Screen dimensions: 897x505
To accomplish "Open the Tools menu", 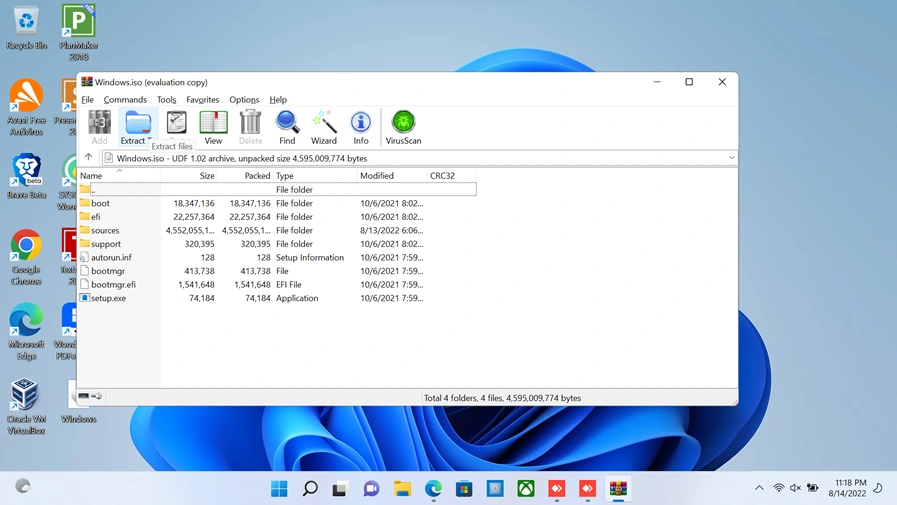I will pos(166,100).
